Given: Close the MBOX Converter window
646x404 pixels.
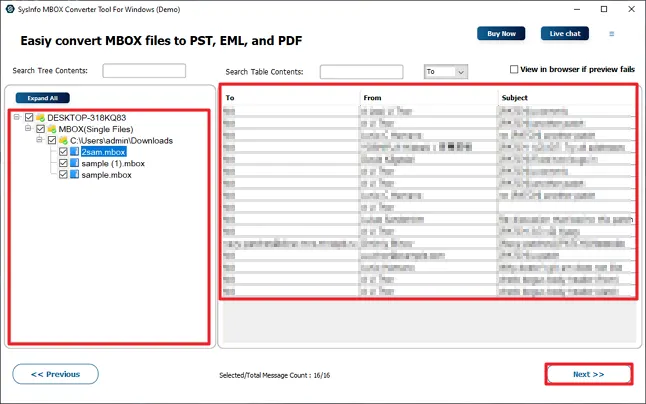Looking at the screenshot, I should tap(631, 9).
